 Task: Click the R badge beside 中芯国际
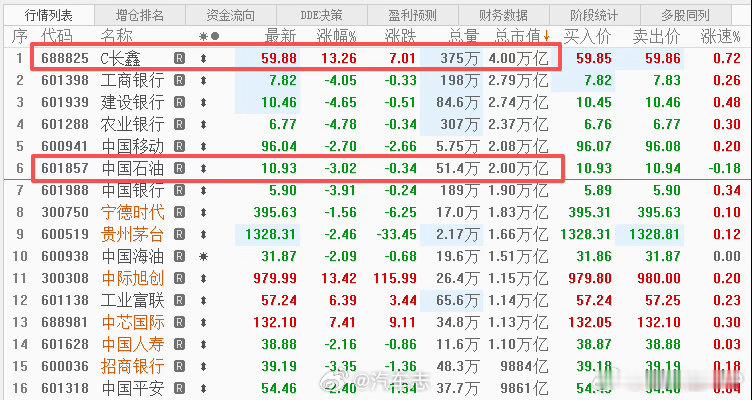click(x=179, y=322)
